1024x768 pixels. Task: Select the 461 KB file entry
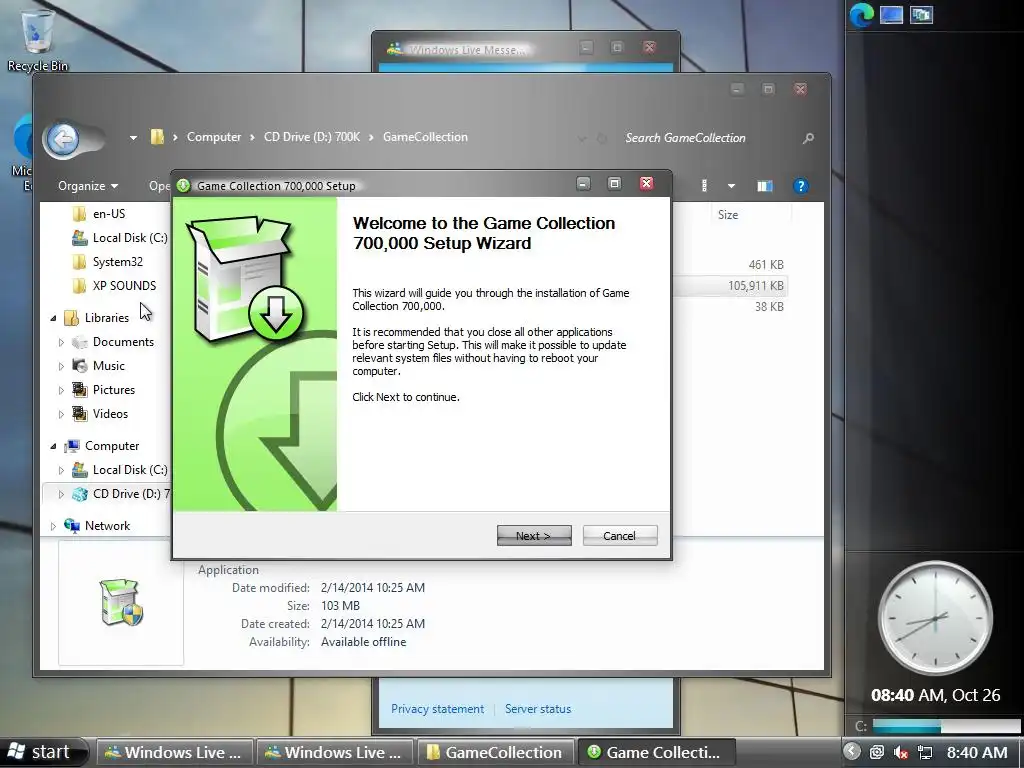tap(765, 264)
